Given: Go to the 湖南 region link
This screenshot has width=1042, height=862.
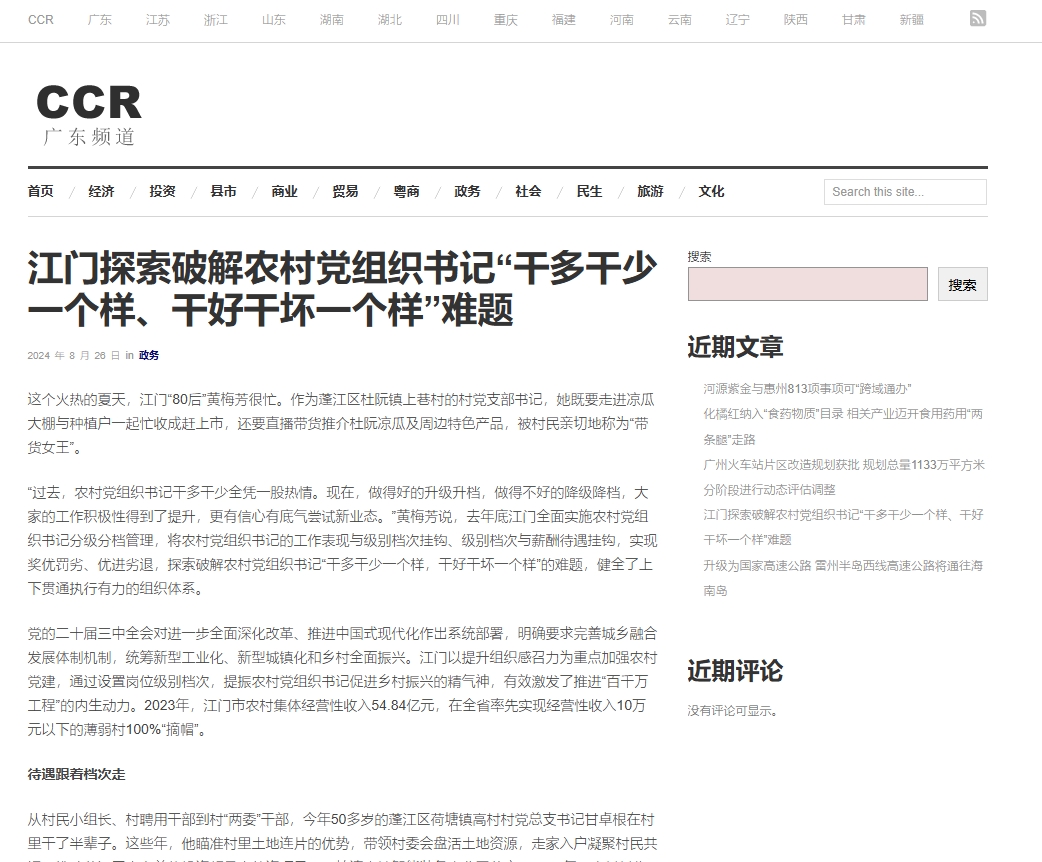Looking at the screenshot, I should pyautogui.click(x=331, y=20).
